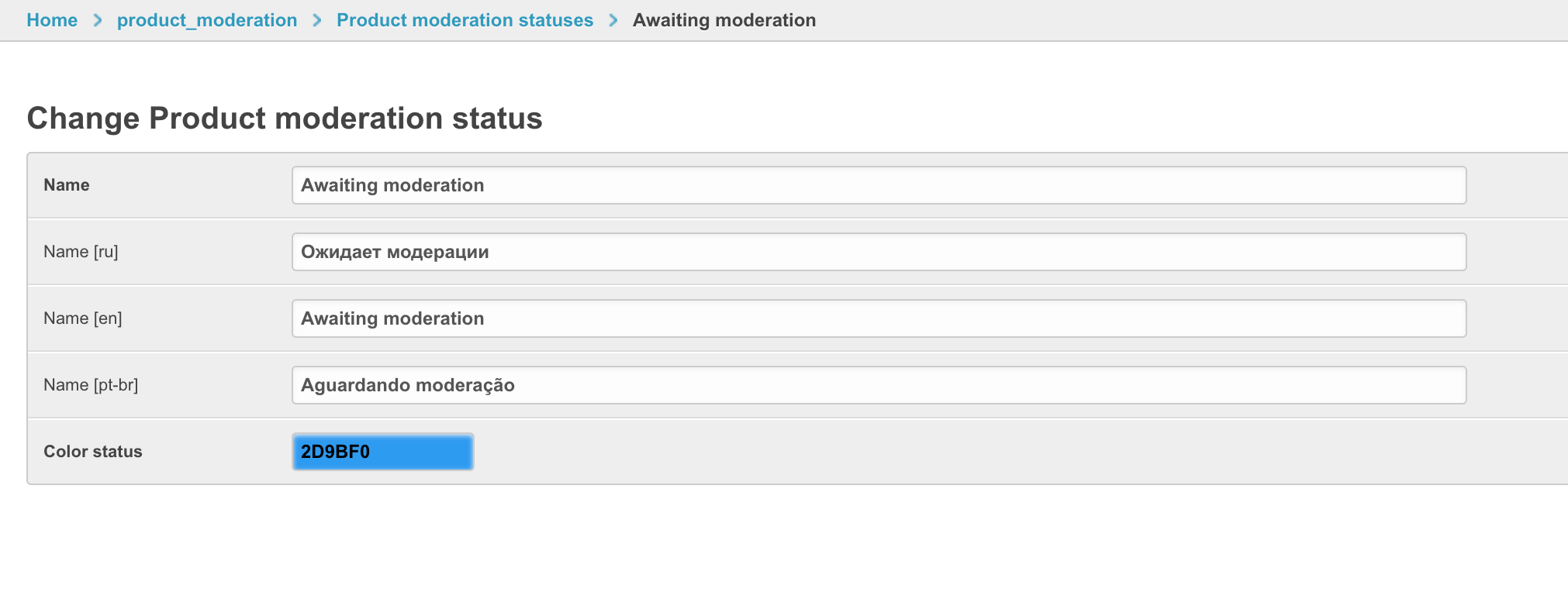
Task: Click the Change Product moderation status heading
Action: click(x=285, y=119)
